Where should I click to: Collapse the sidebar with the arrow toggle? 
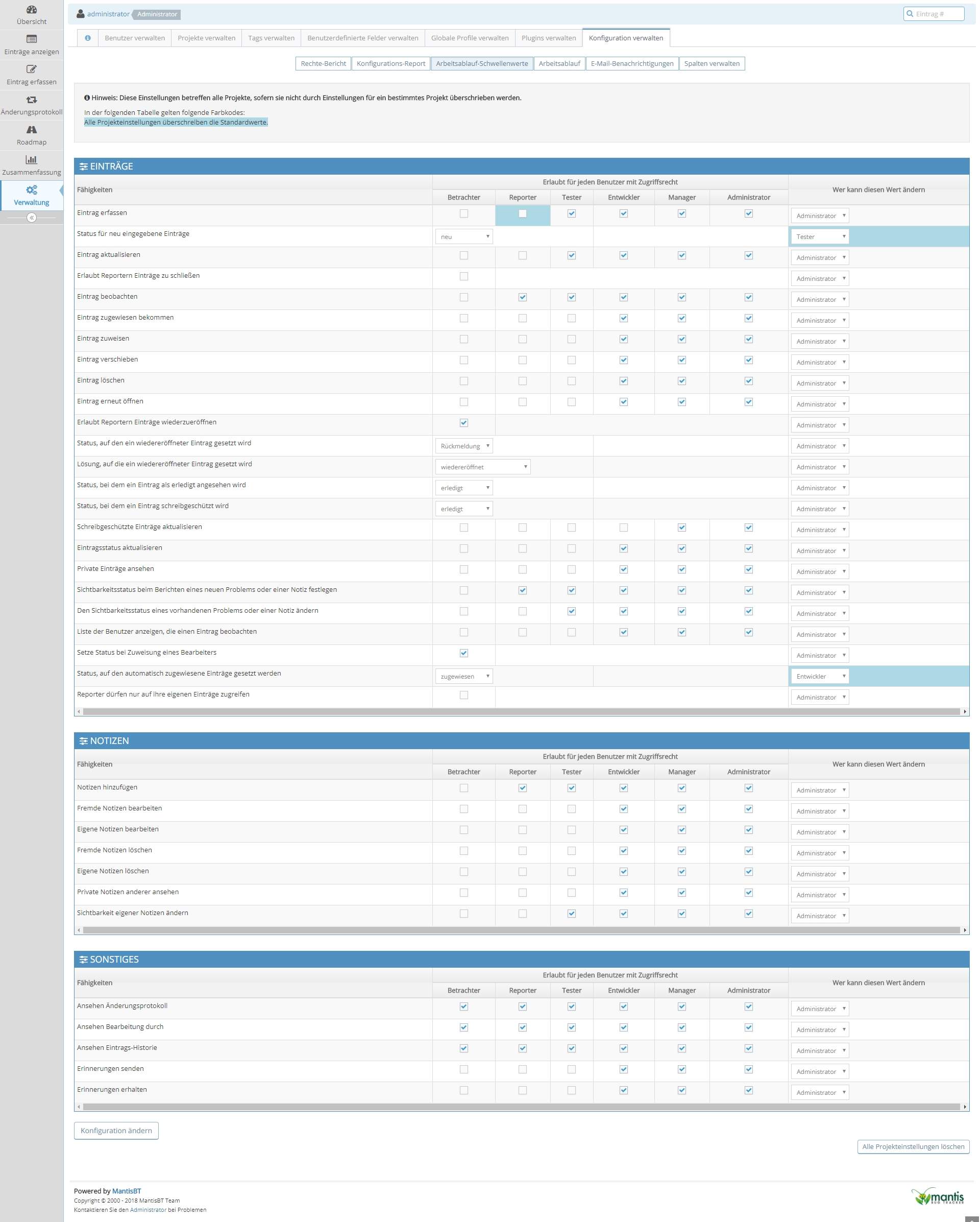(x=32, y=218)
